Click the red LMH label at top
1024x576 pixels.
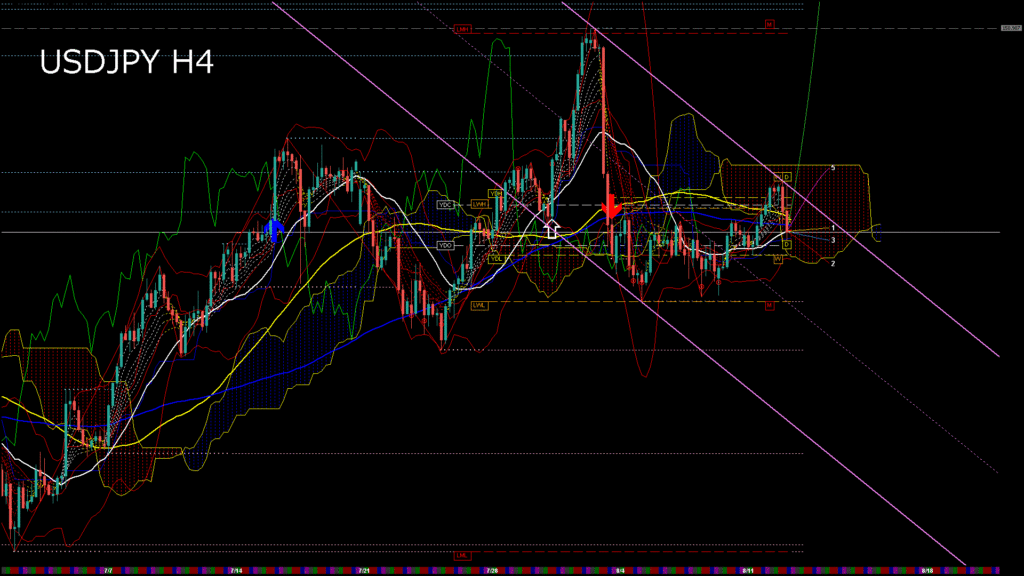tap(462, 29)
